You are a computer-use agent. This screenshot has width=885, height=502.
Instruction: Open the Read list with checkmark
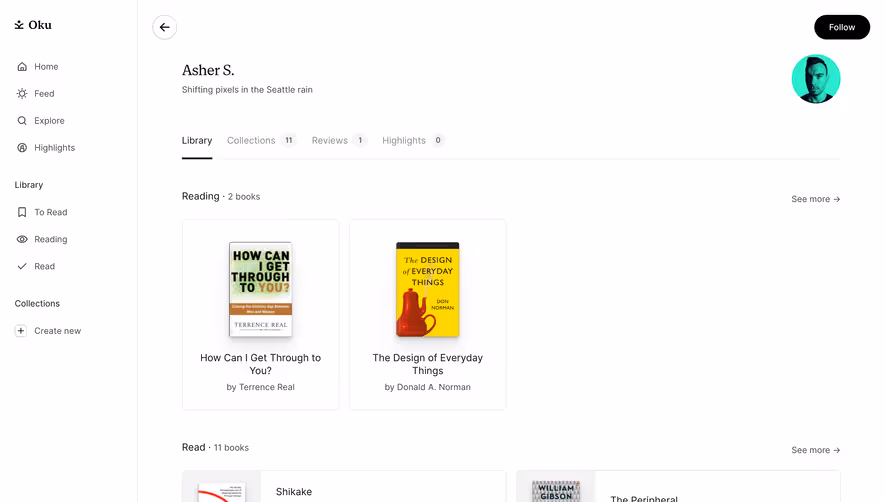click(x=36, y=267)
